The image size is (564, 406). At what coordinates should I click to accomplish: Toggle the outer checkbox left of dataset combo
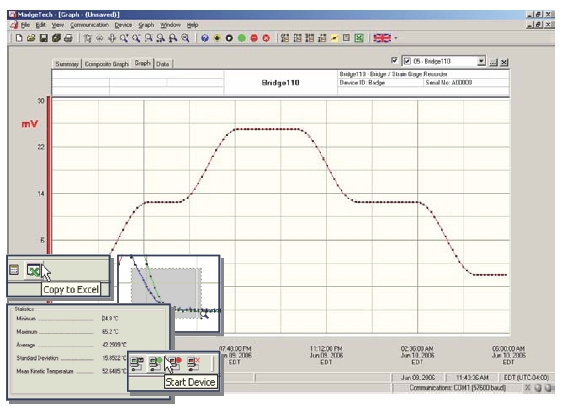coord(394,60)
